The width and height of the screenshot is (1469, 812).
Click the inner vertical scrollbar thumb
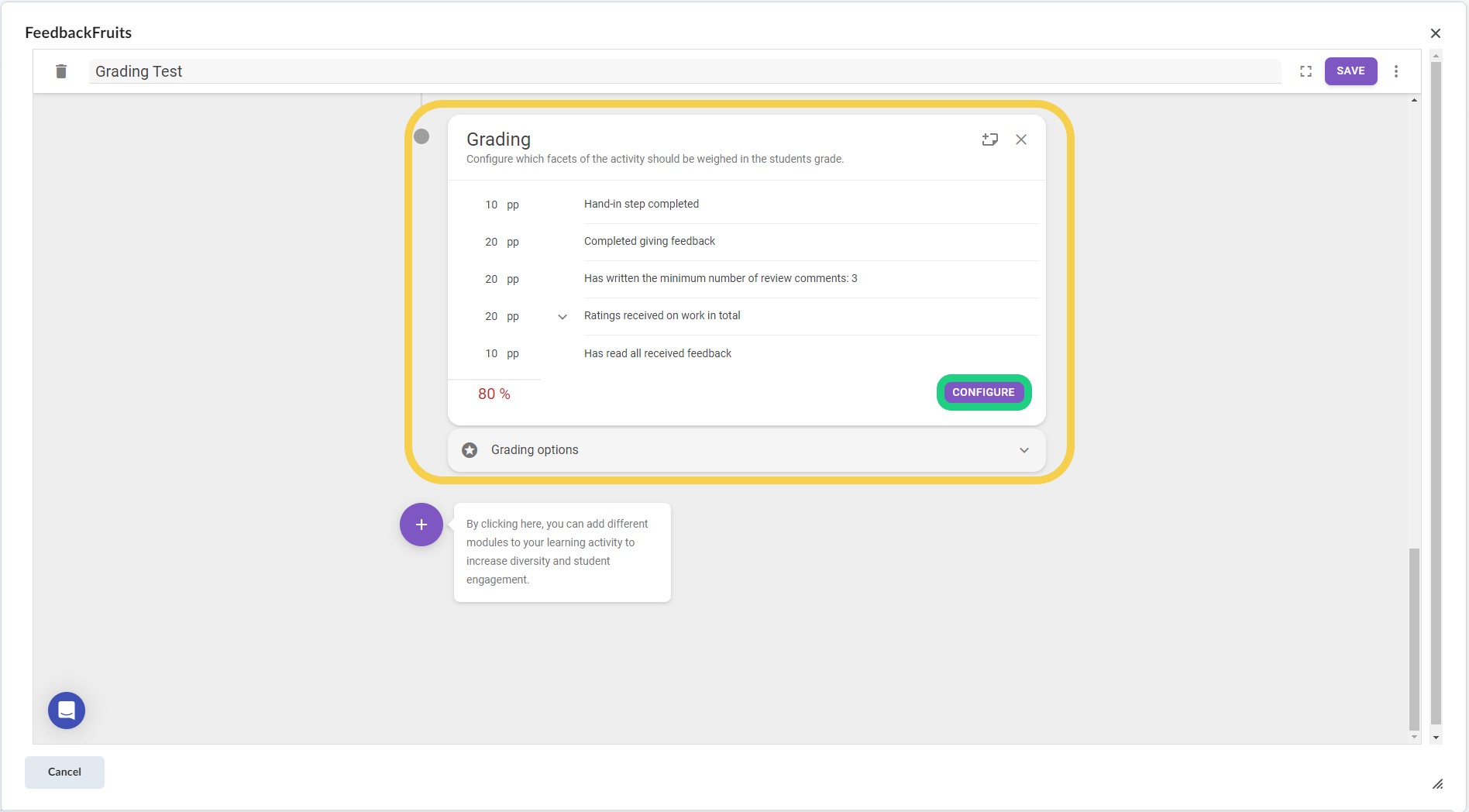click(x=1414, y=638)
